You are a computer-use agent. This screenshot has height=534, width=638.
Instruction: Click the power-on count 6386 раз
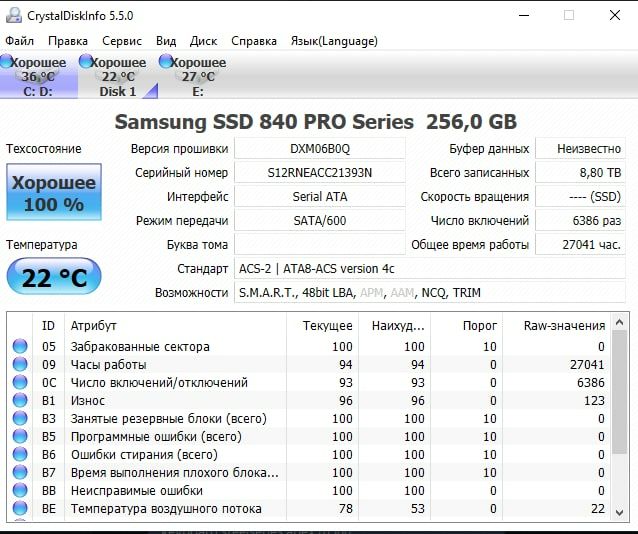(580, 221)
